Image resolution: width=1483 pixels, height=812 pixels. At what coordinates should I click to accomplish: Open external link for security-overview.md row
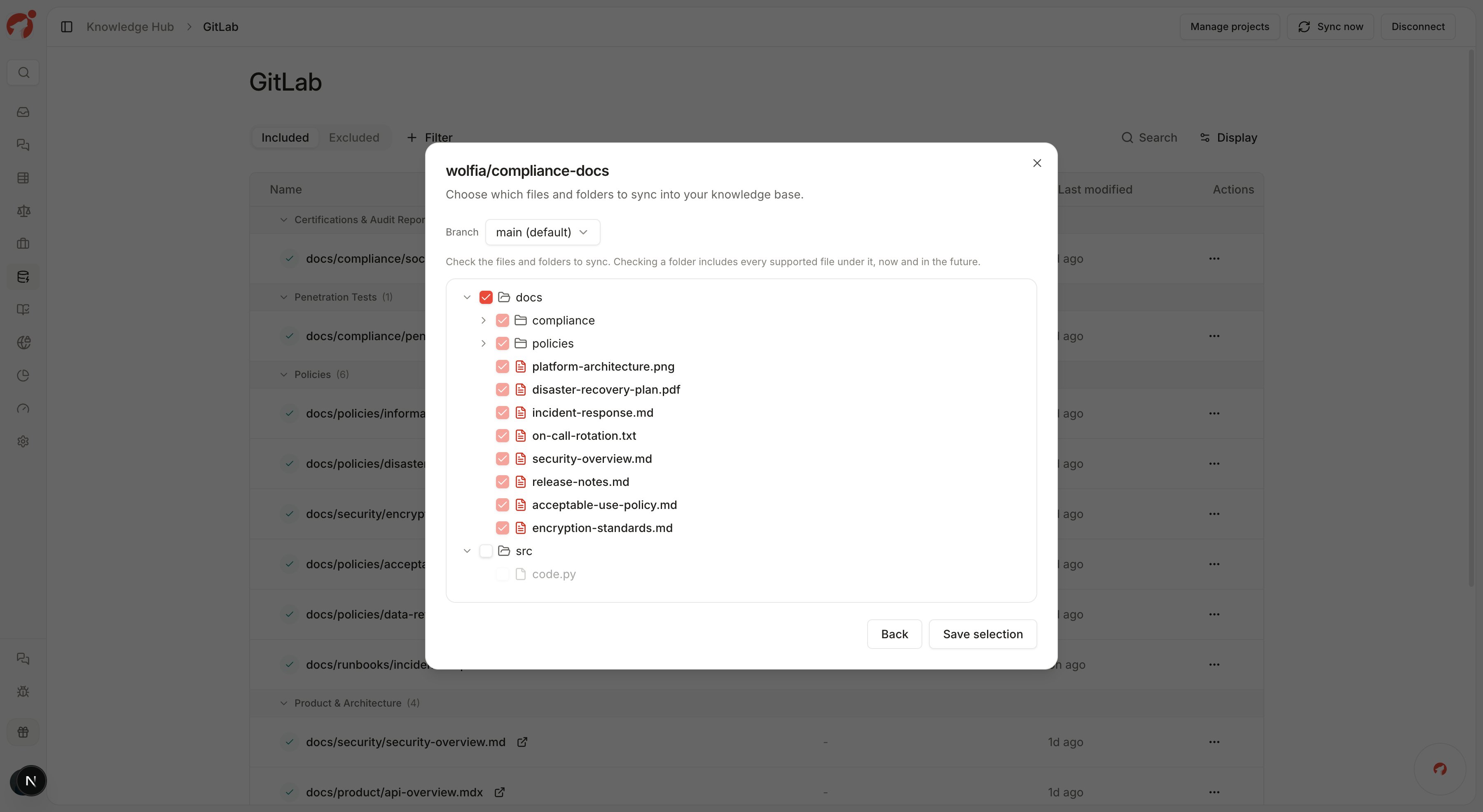click(x=522, y=742)
